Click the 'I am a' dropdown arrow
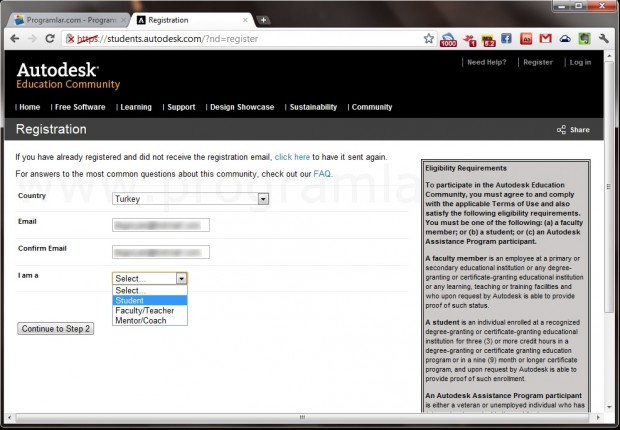 tap(181, 278)
